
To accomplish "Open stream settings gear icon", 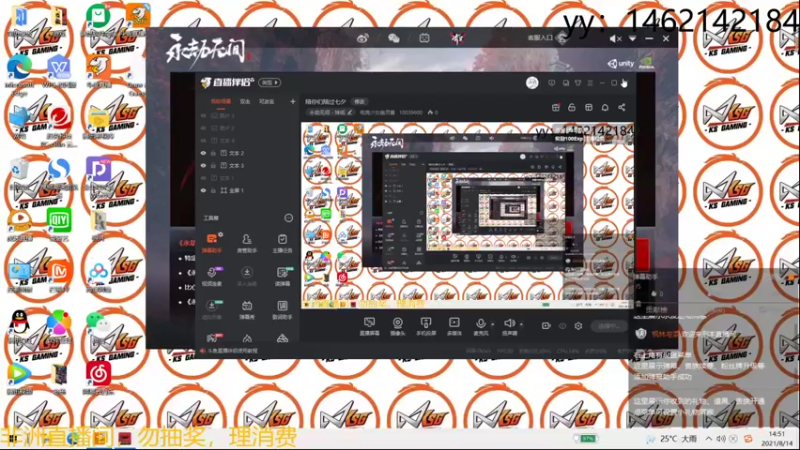I will [x=578, y=326].
